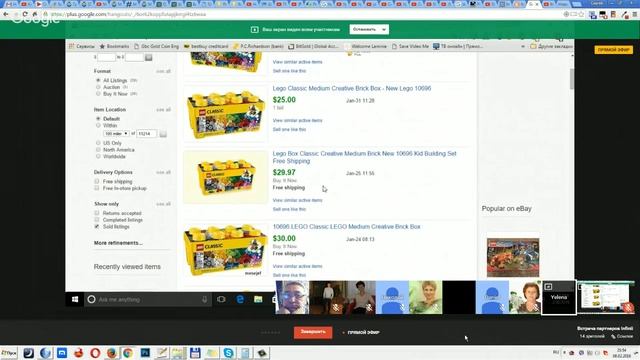Screen dimensions: 640x360
Task: Reload the Hangouts page
Action: (25, 14)
